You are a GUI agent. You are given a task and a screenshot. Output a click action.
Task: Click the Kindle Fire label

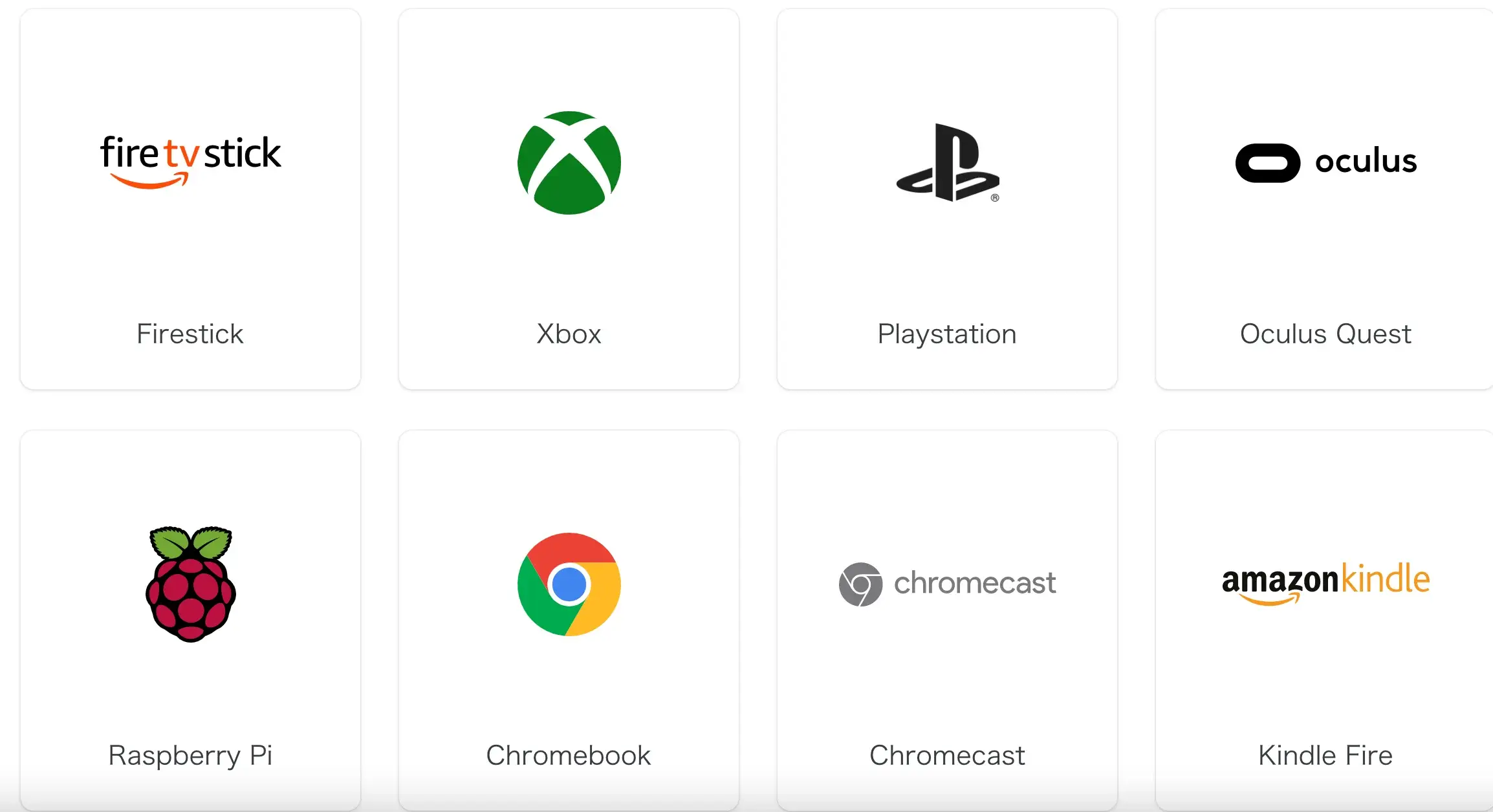1326,756
